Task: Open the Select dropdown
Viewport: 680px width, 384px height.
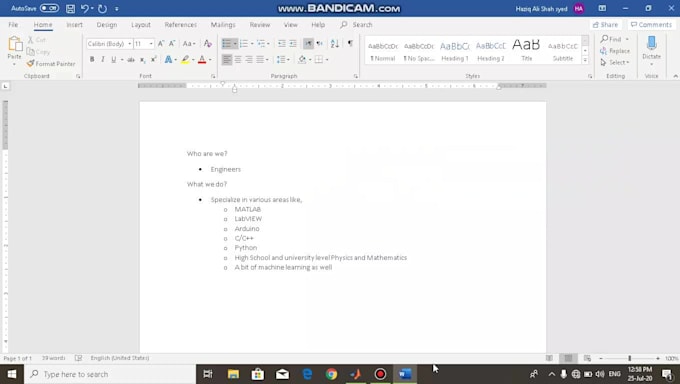Action: tap(615, 62)
